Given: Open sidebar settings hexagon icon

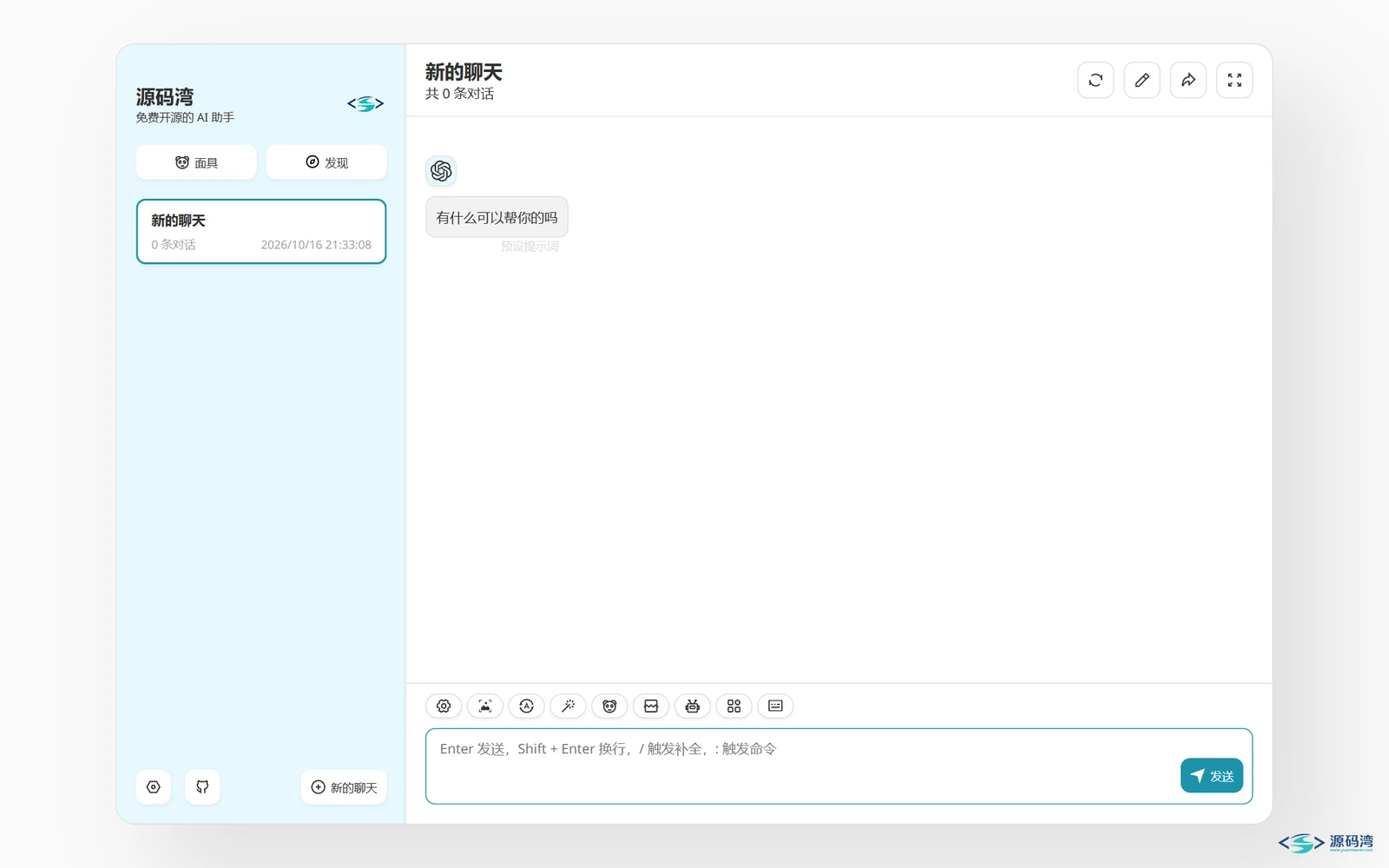Looking at the screenshot, I should click(154, 787).
